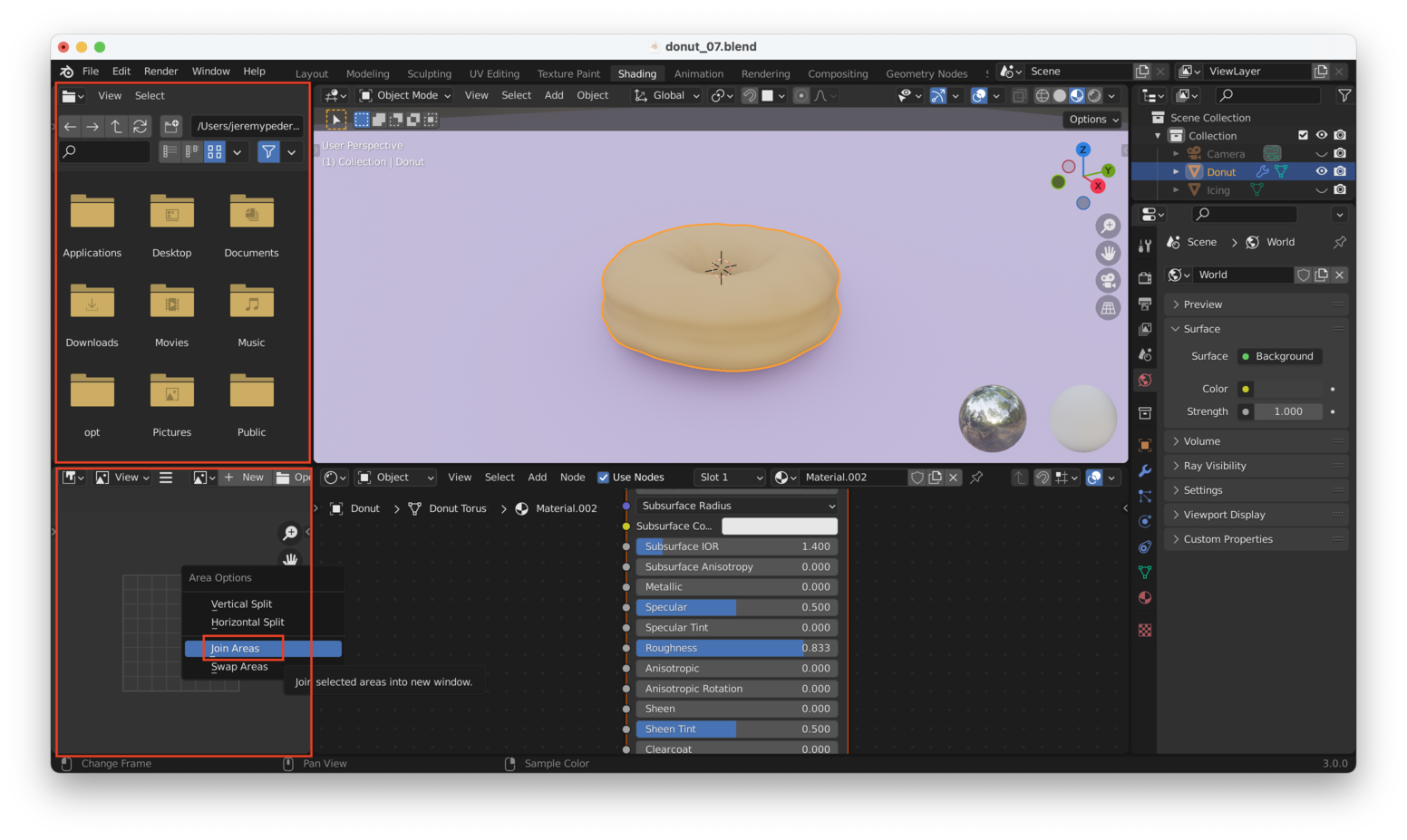Expand the Volume panel

coord(1201,441)
